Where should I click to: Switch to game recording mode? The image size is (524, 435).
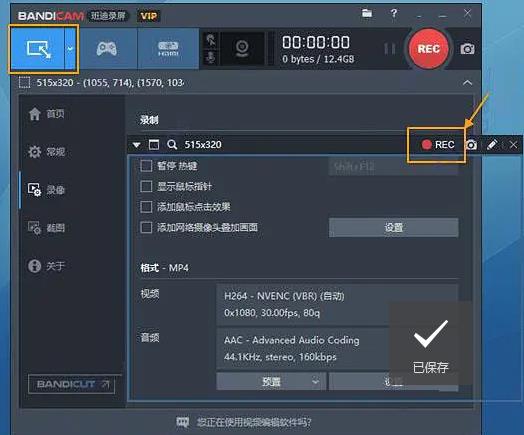click(107, 49)
